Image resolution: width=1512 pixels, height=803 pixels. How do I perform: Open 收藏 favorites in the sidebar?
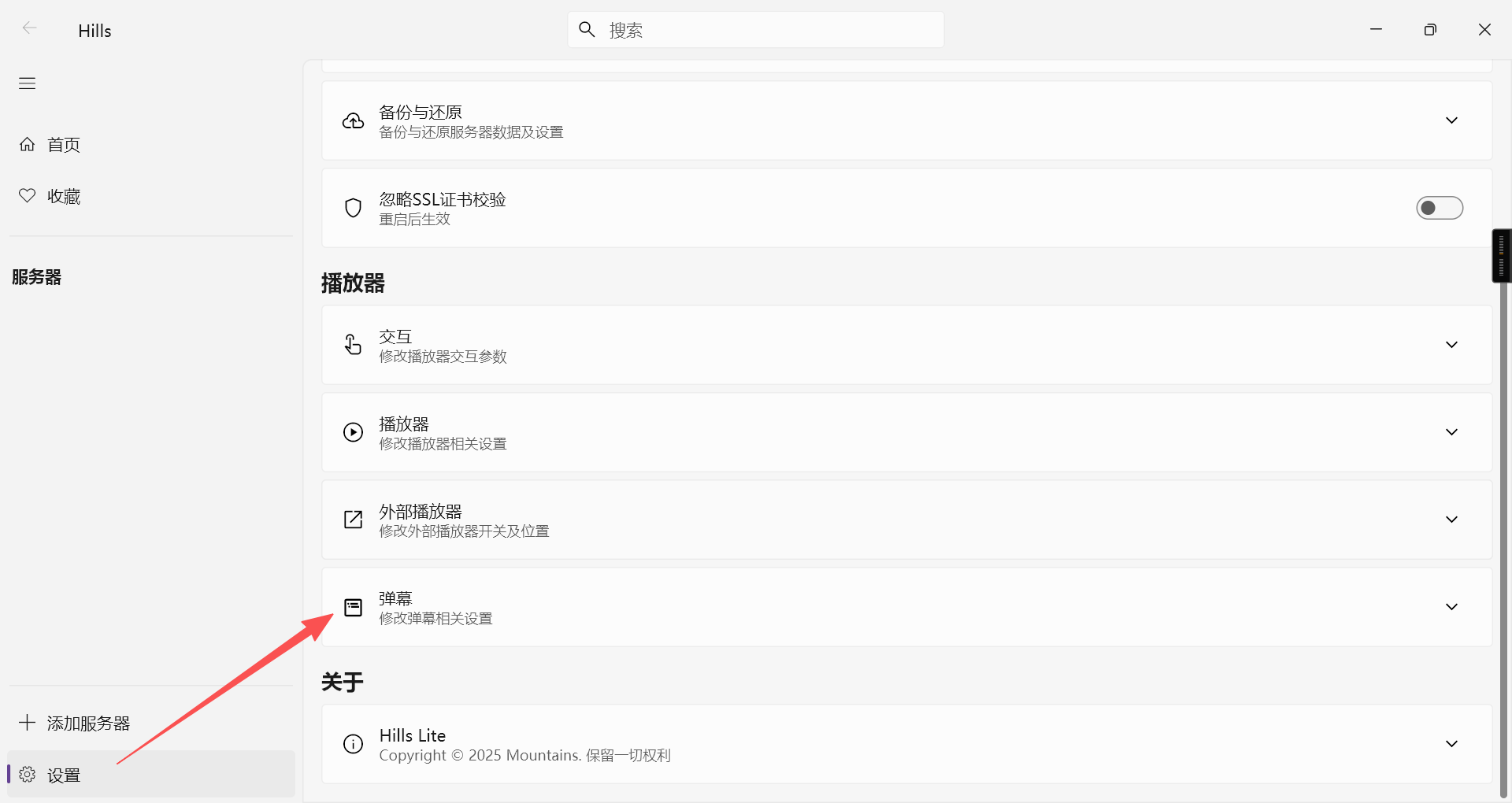[x=150, y=196]
